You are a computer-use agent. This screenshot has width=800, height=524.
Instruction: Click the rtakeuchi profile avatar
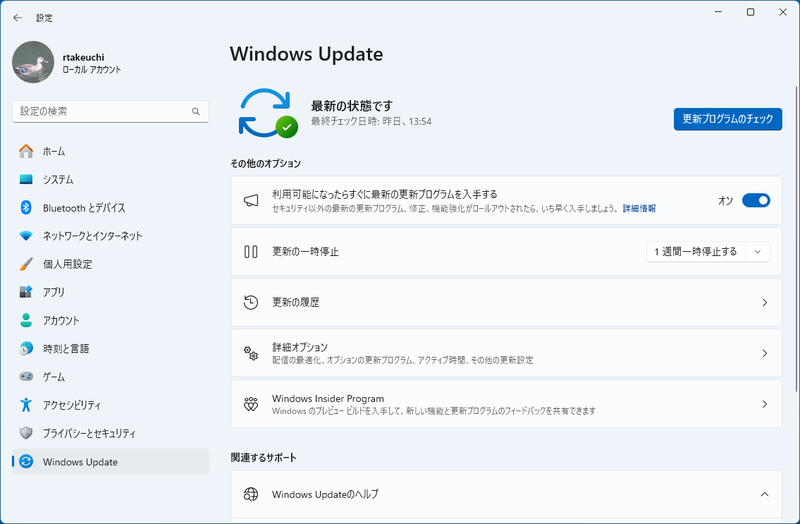click(x=33, y=62)
